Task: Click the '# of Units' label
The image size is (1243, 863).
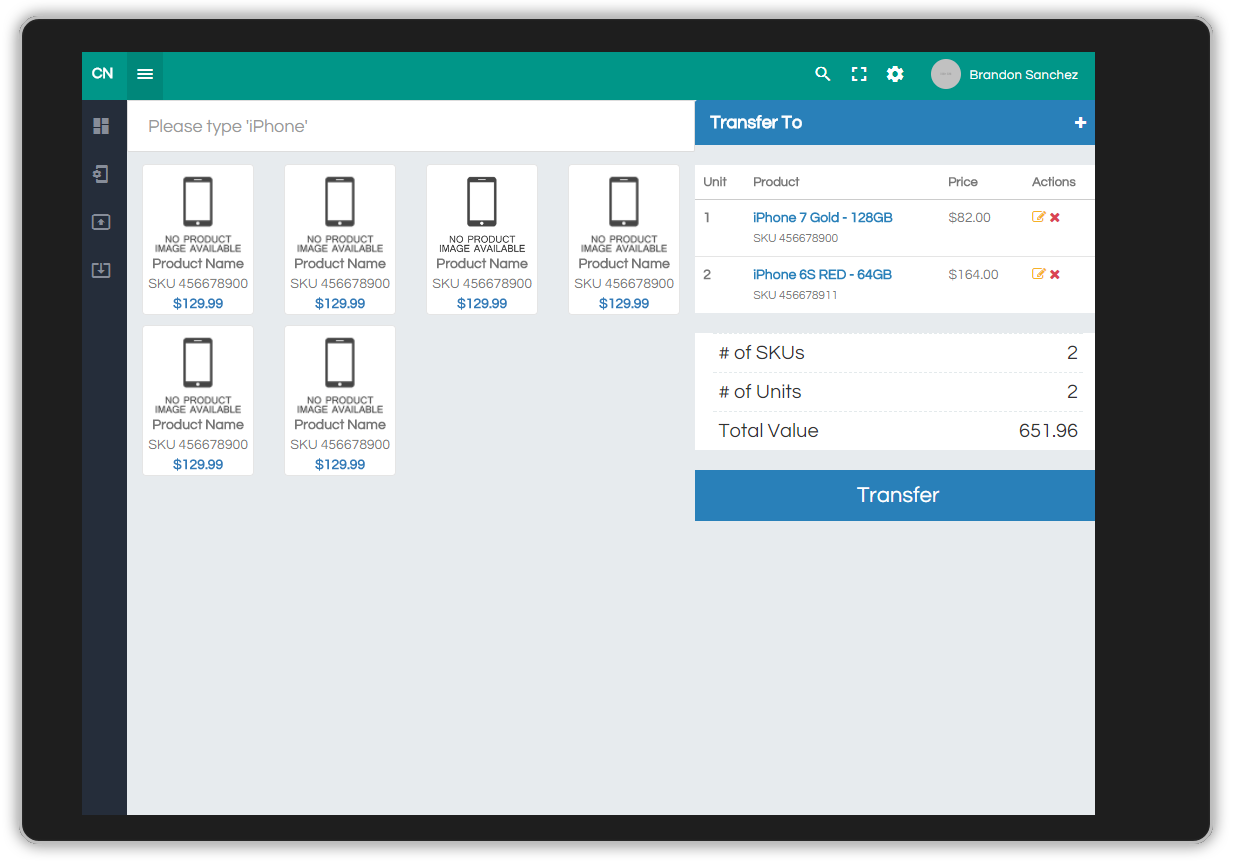Action: [760, 392]
